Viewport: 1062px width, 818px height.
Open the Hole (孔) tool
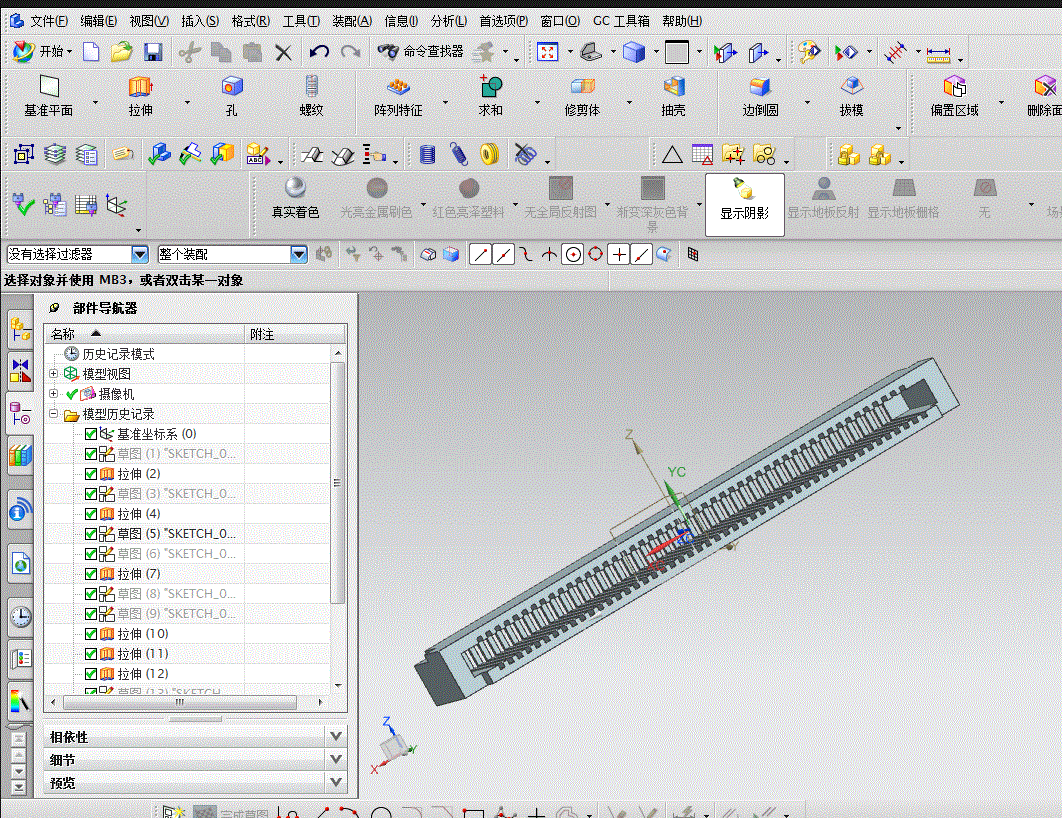pyautogui.click(x=231, y=96)
